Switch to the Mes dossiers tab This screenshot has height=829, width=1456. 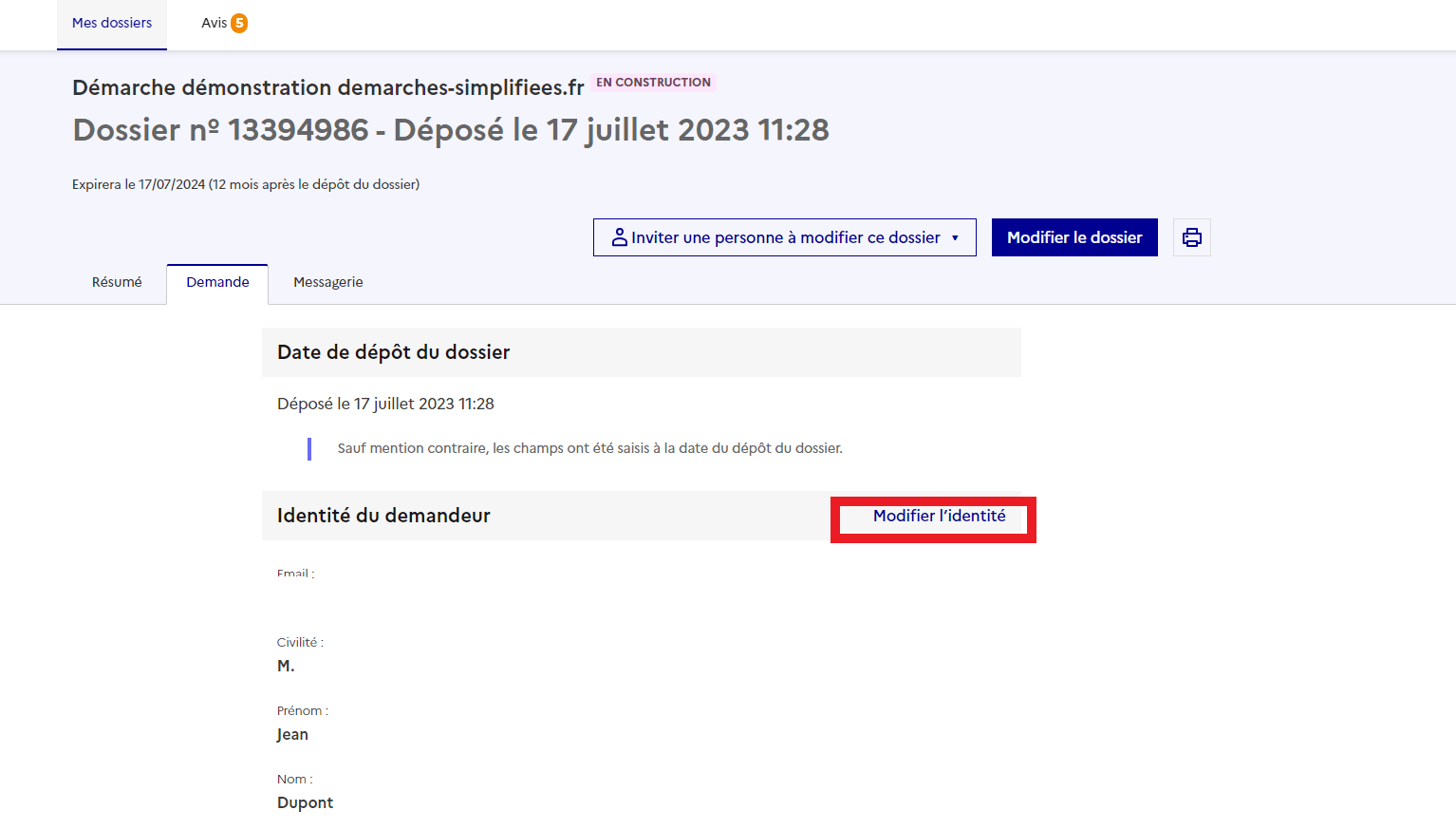pyautogui.click(x=111, y=22)
